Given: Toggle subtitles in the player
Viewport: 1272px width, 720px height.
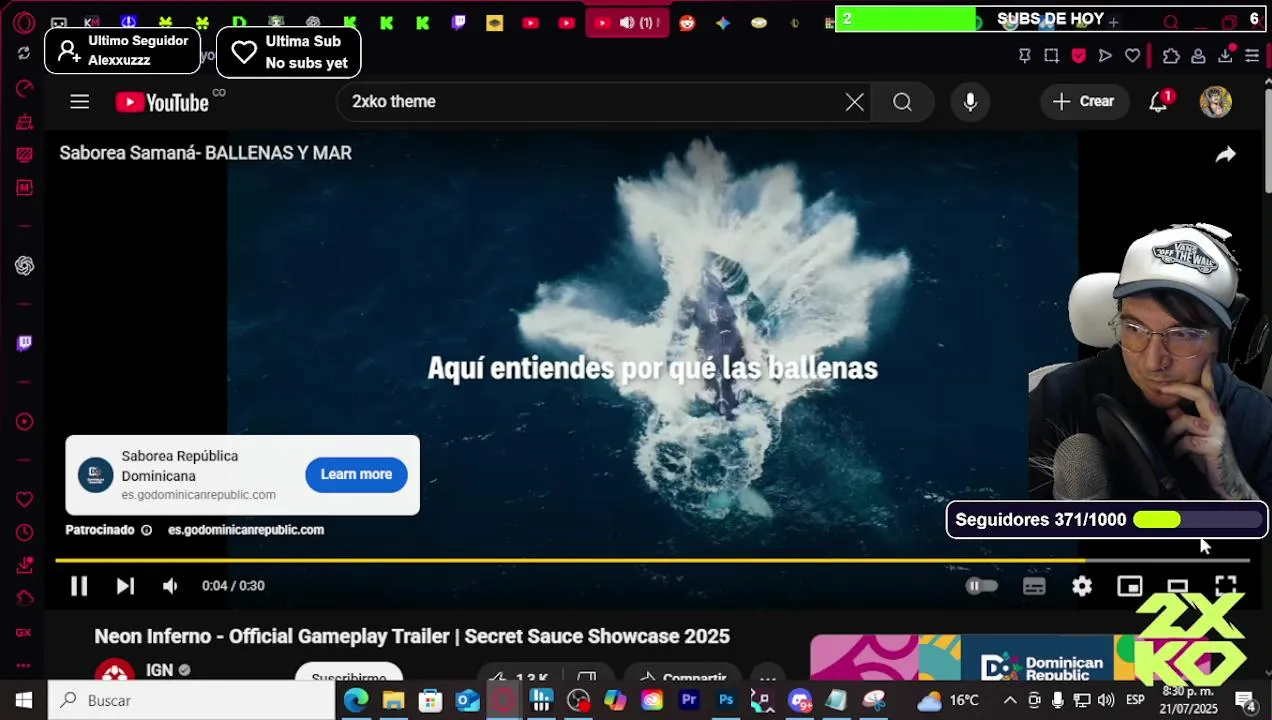Looking at the screenshot, I should pos(1034,586).
